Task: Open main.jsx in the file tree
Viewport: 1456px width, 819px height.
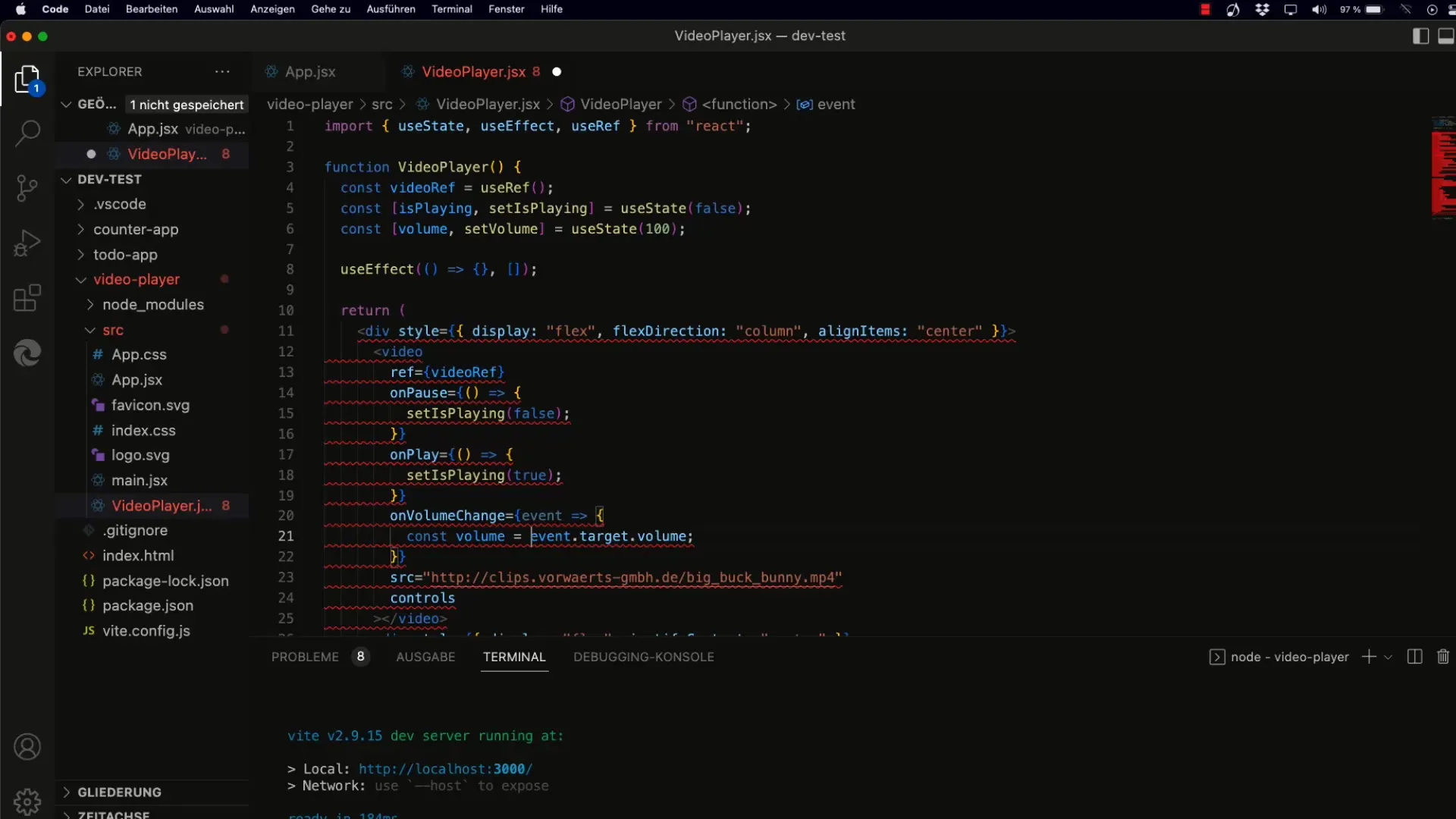Action: (140, 480)
